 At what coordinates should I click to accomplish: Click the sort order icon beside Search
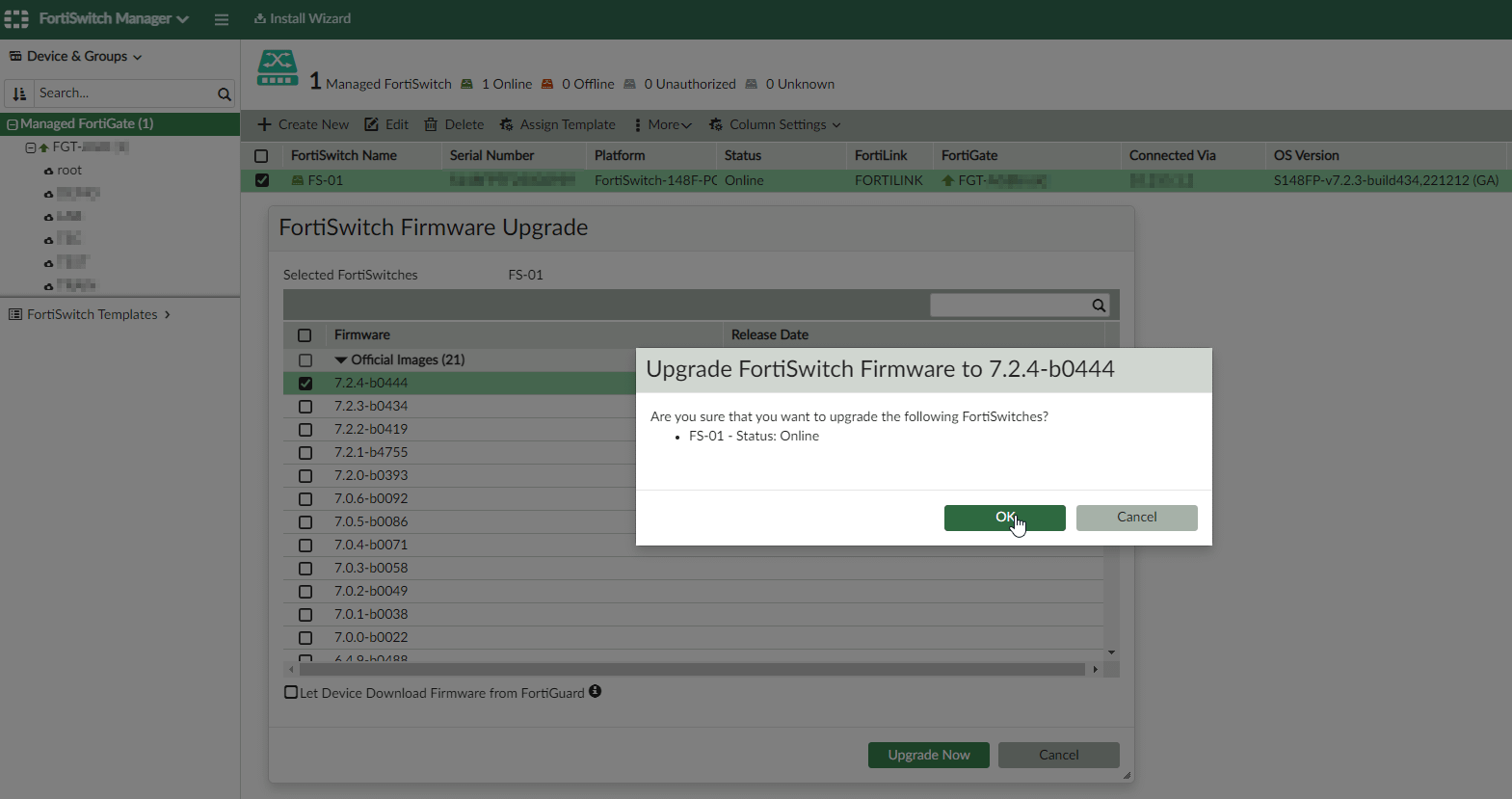19,93
